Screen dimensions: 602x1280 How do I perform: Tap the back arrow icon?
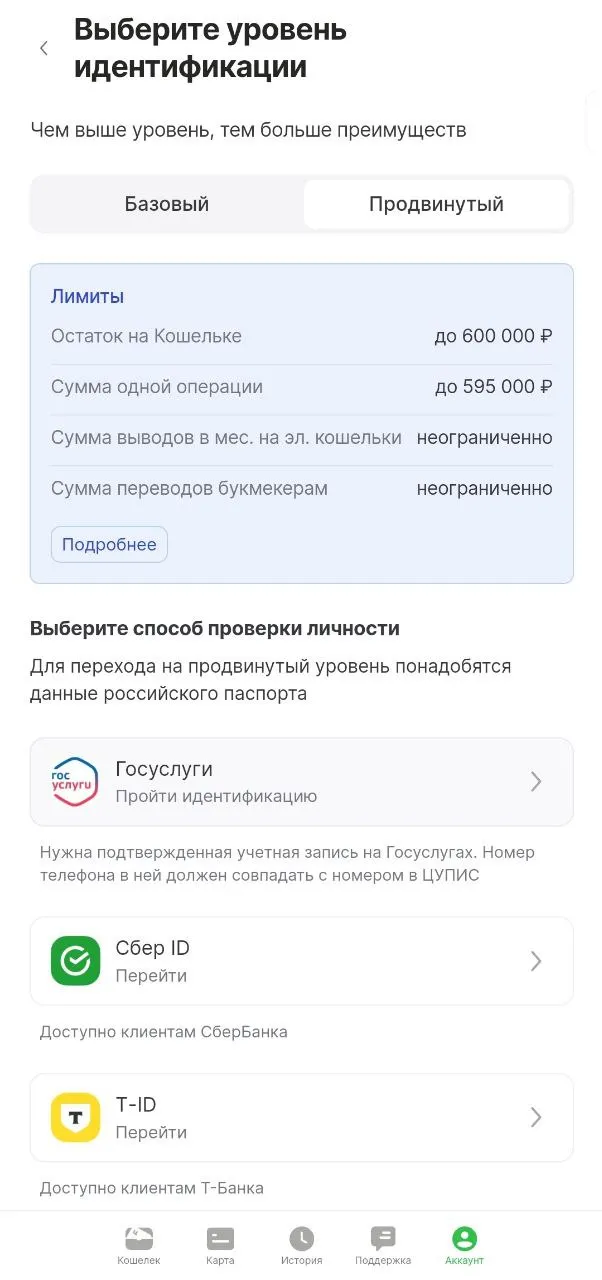[x=44, y=48]
